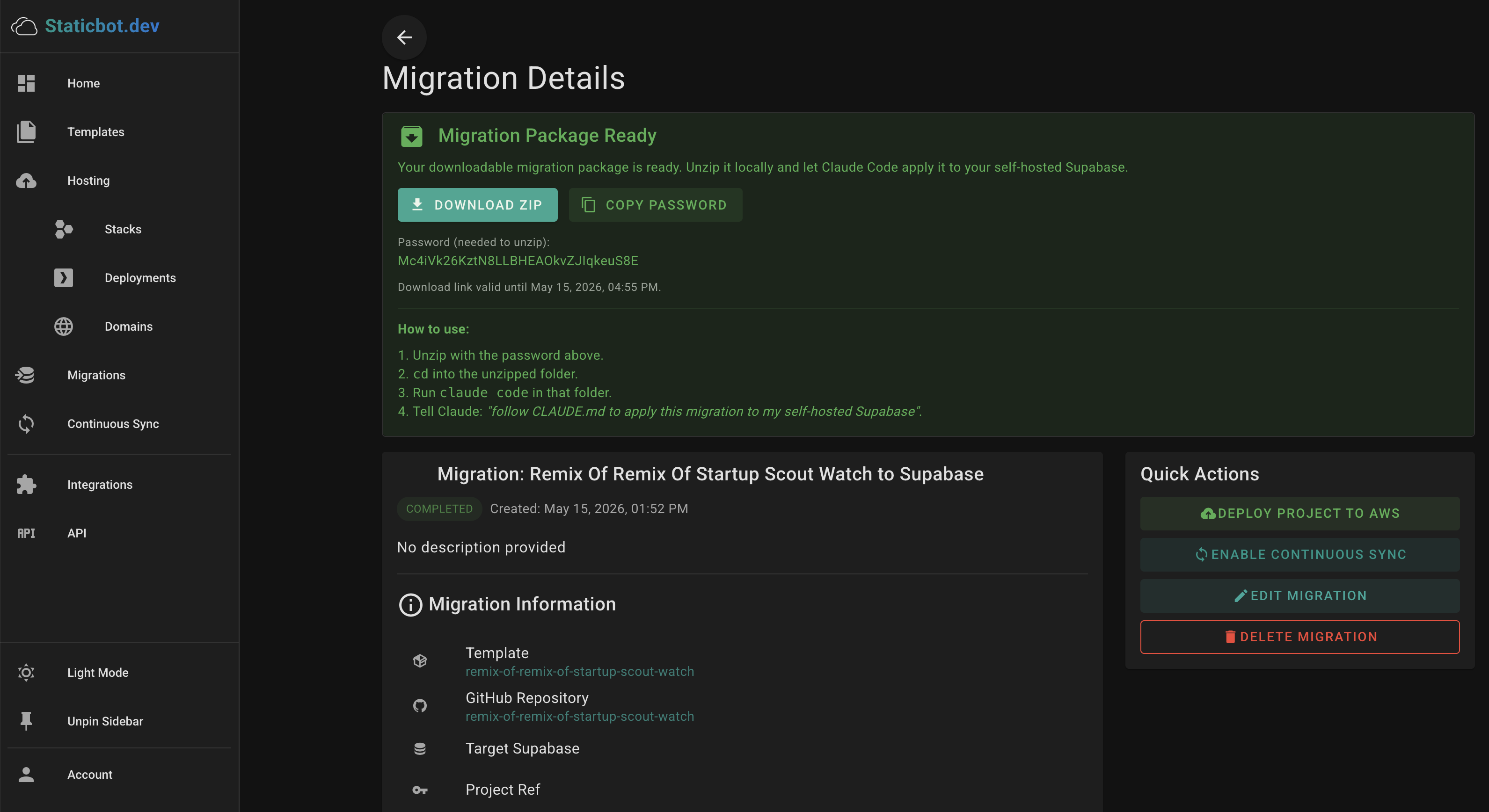Click the Target Supabase label
This screenshot has width=1489, height=812.
523,748
